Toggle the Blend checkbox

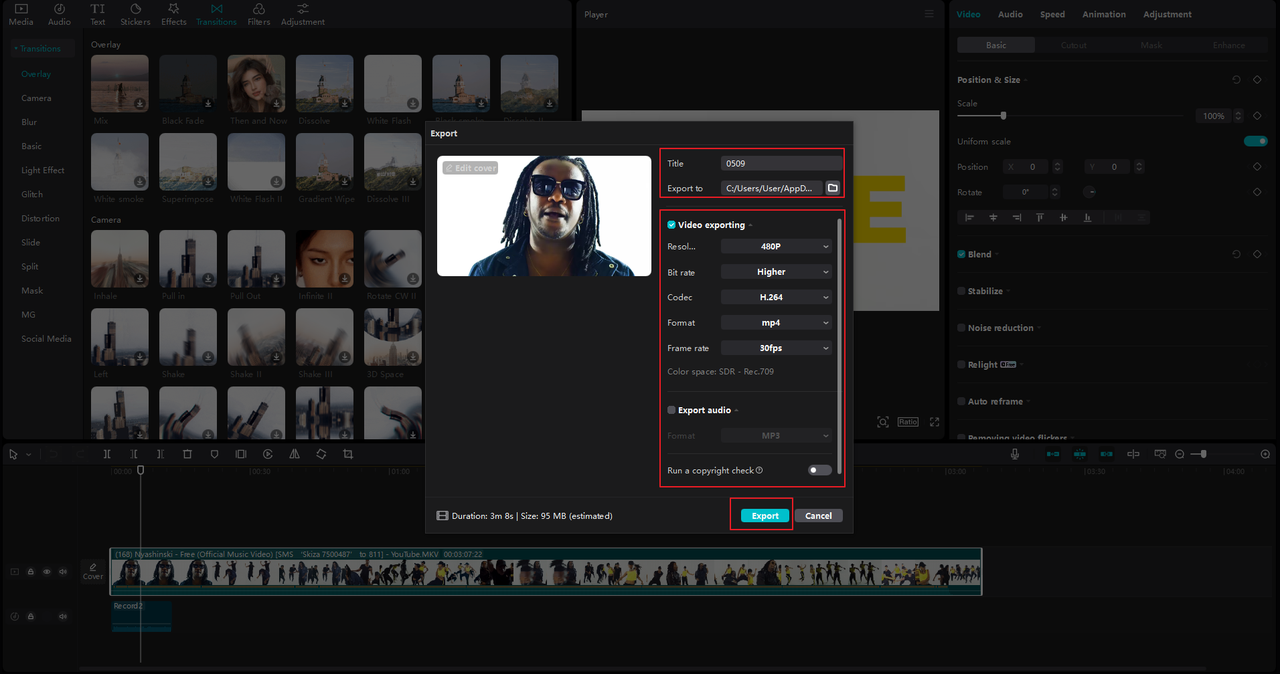coord(962,254)
